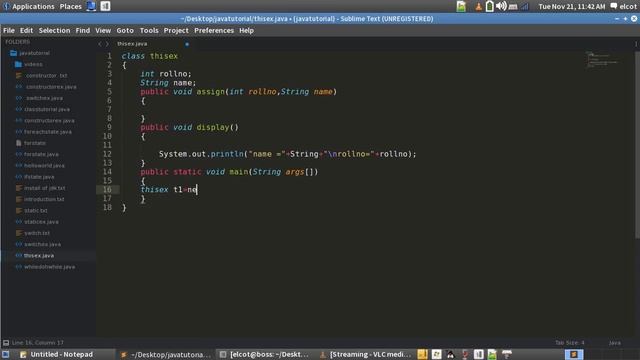Screen dimensions: 640x360
Task: Click the introduction.txt file icon
Action: pos(19,199)
